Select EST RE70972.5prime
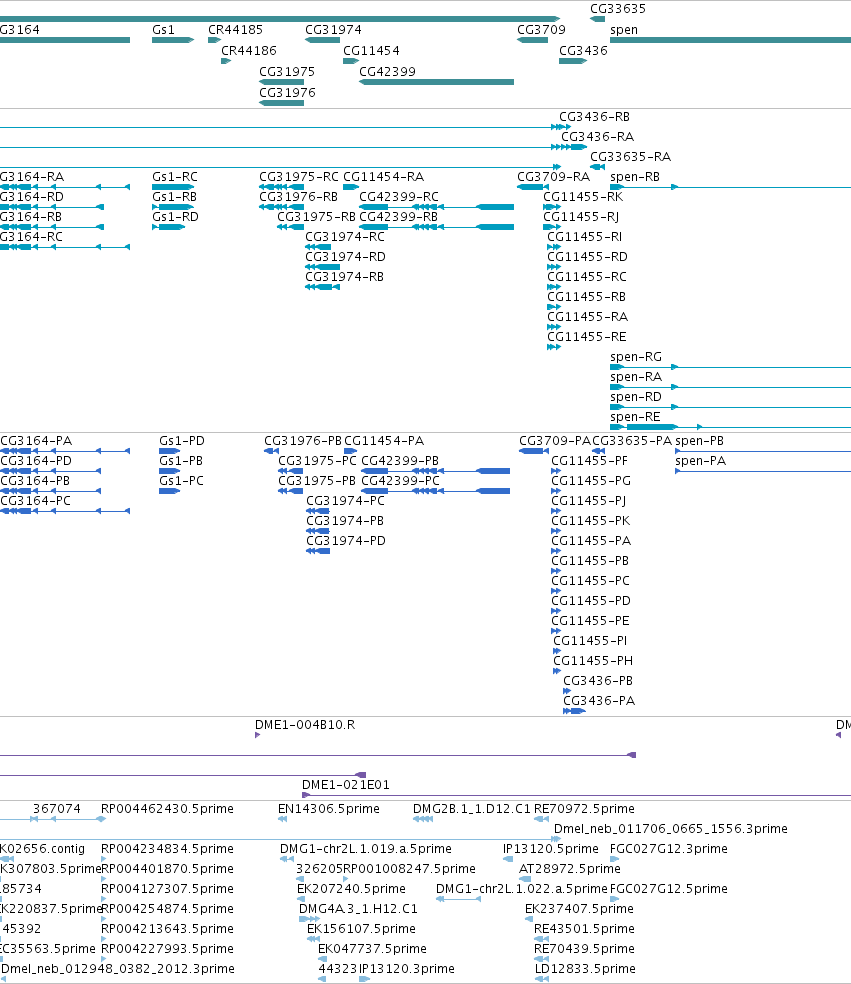The width and height of the screenshot is (851, 984). [584, 809]
